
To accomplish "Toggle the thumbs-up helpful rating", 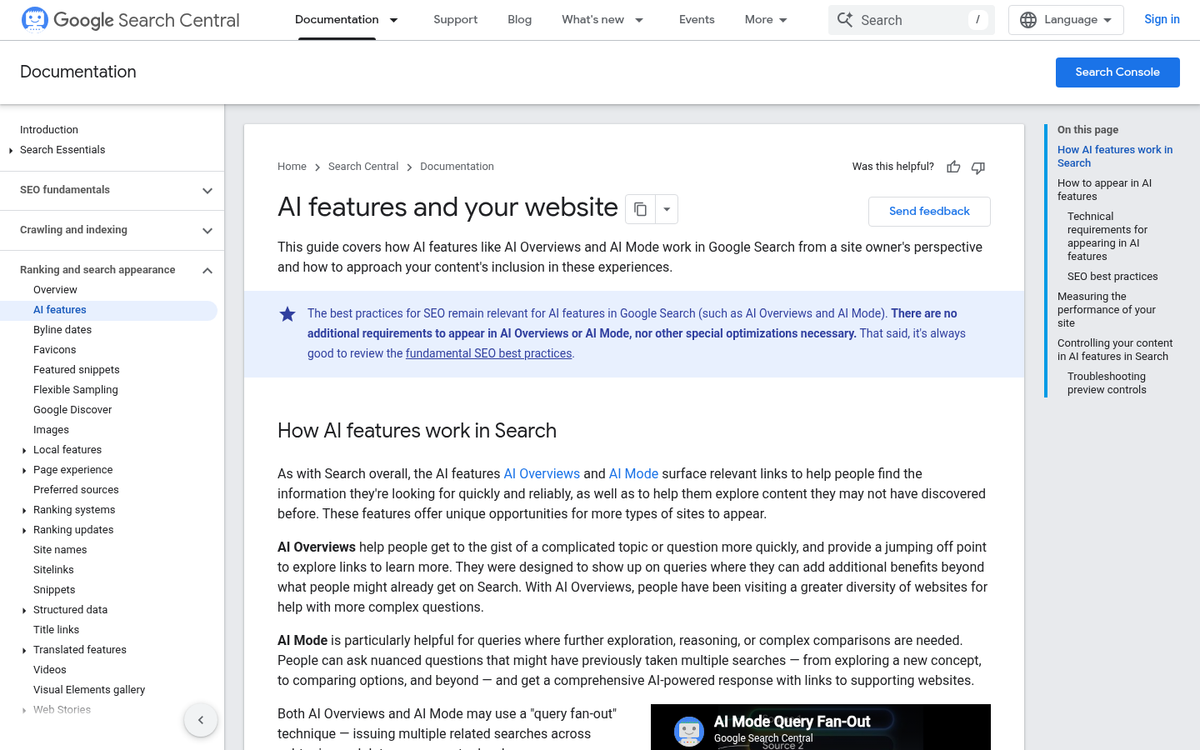I will pyautogui.click(x=953, y=167).
